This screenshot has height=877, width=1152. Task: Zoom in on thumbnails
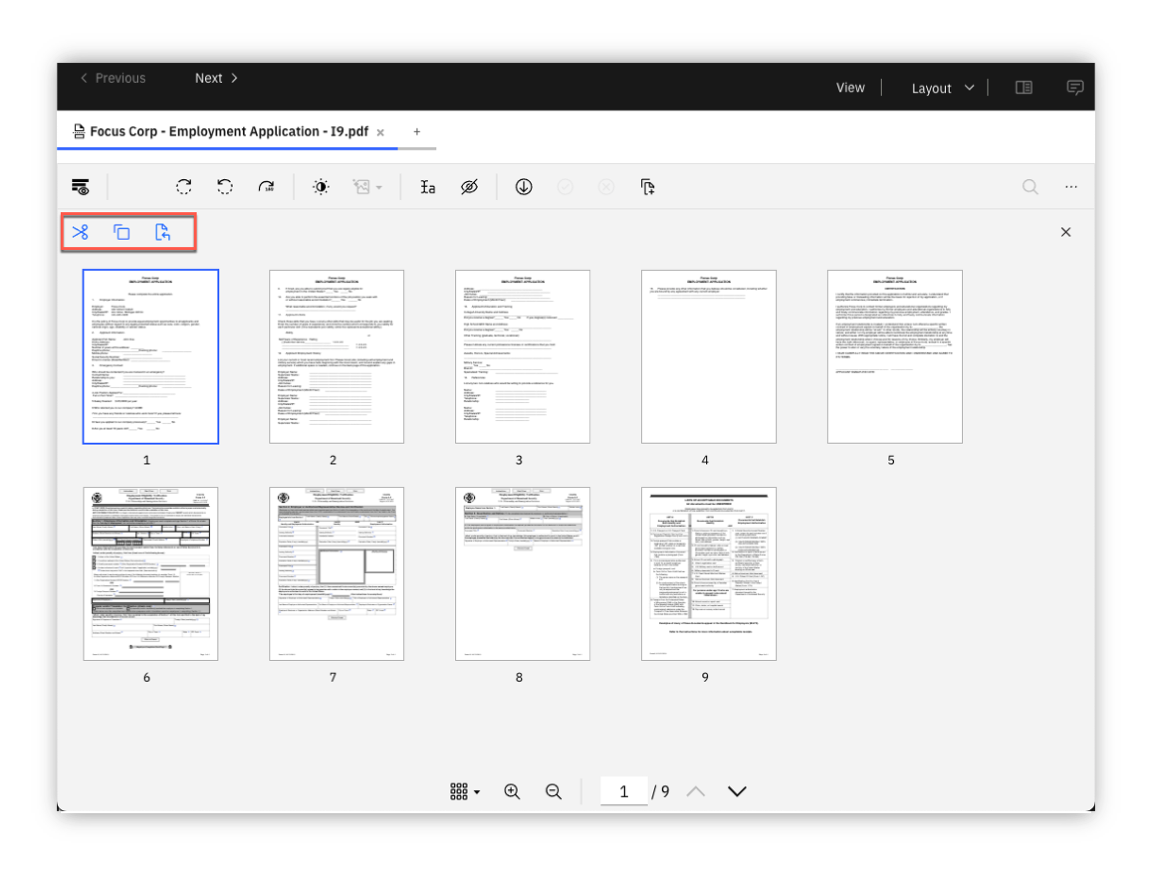click(x=512, y=791)
